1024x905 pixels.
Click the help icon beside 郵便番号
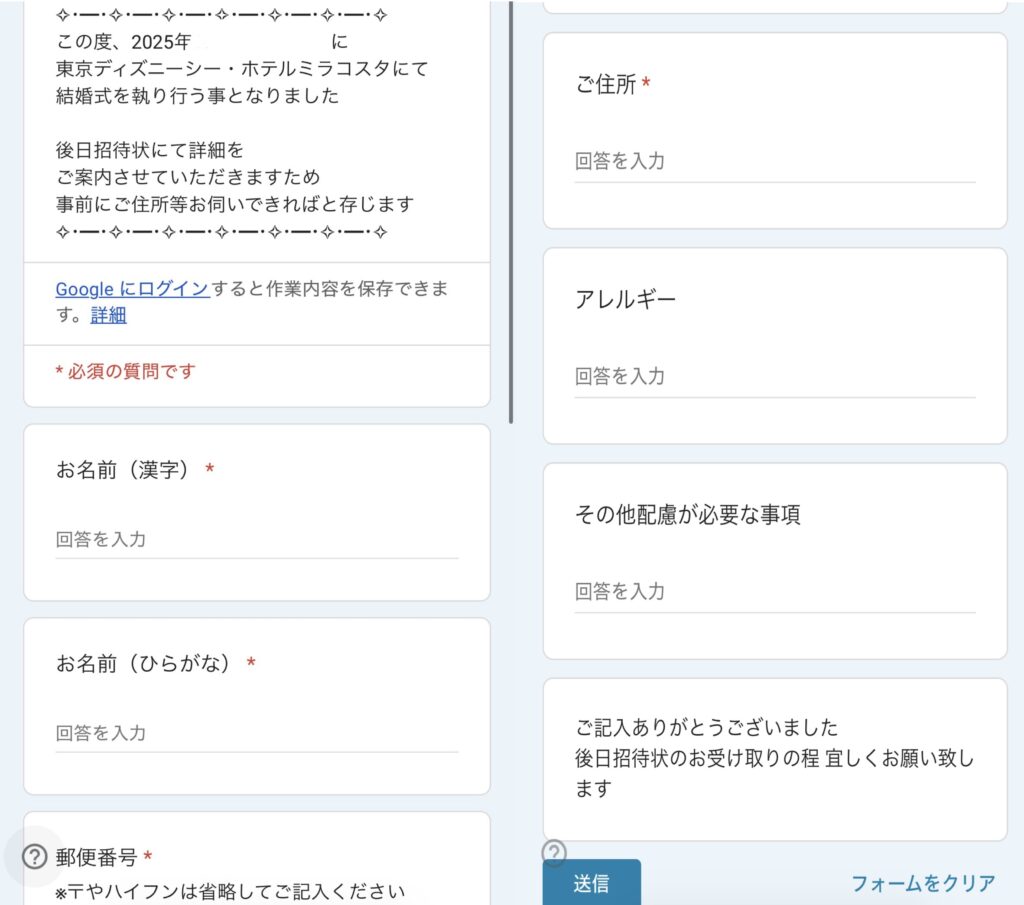pos(35,857)
